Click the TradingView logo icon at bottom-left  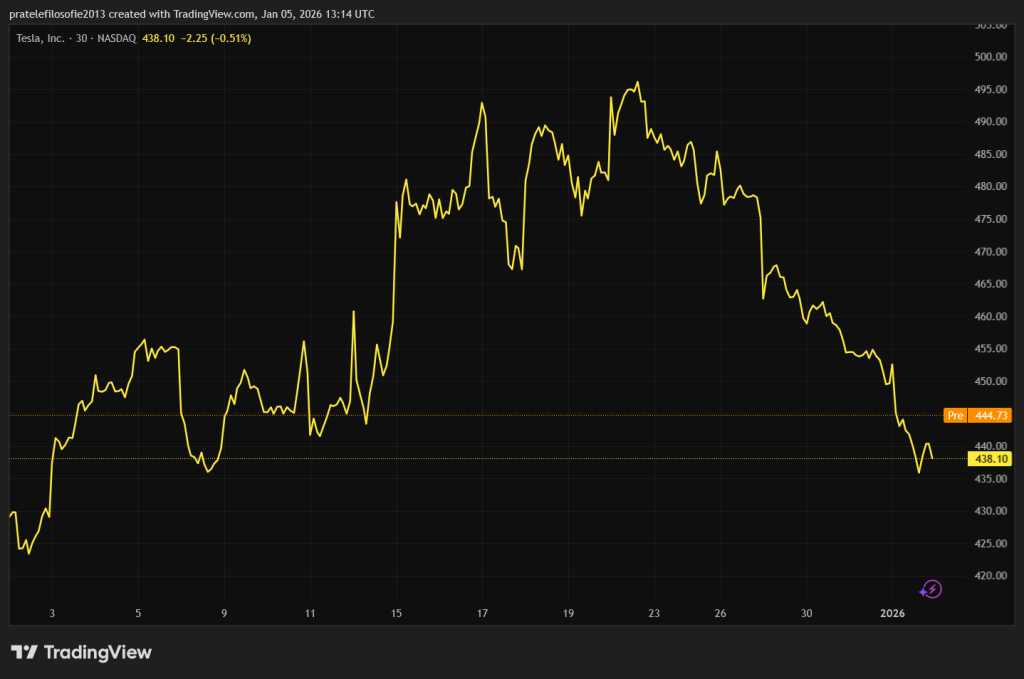point(25,652)
